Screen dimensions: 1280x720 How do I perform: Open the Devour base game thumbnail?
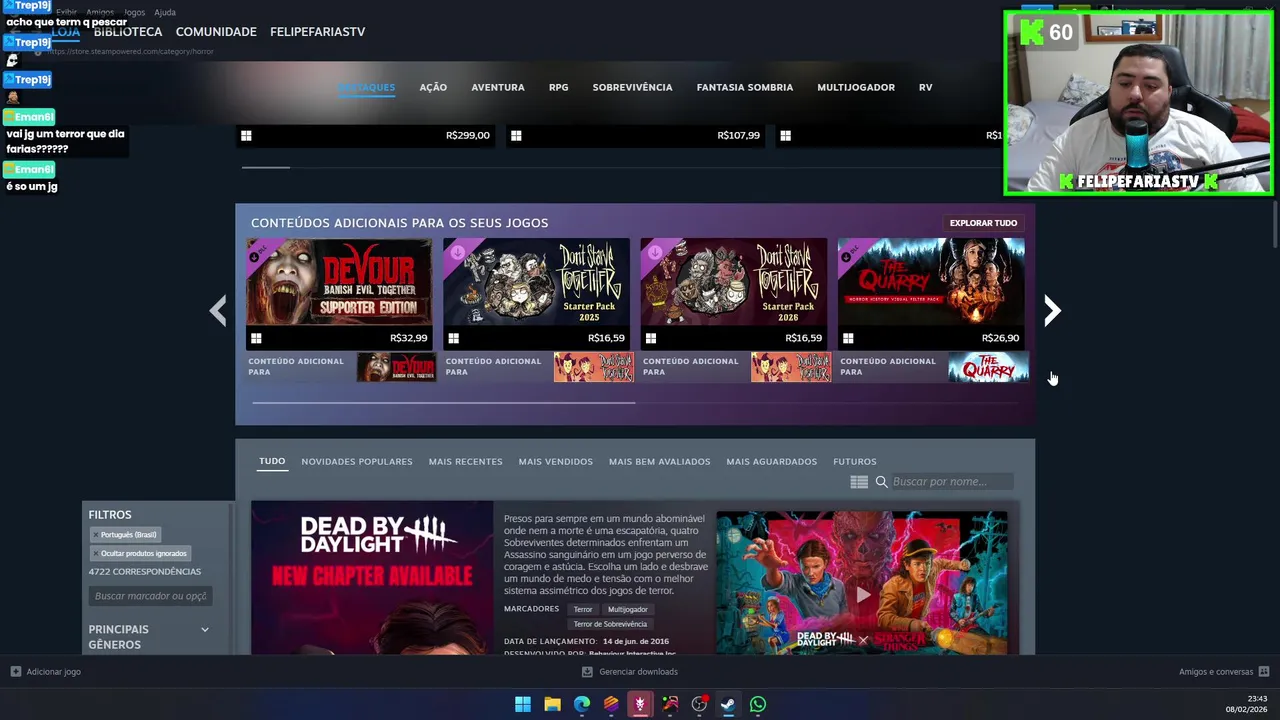pyautogui.click(x=396, y=368)
